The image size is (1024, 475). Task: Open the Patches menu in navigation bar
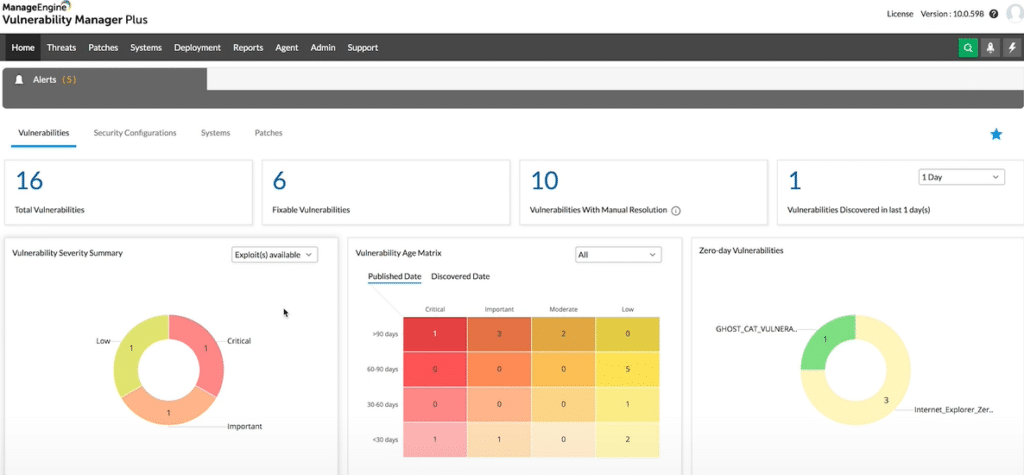point(103,48)
